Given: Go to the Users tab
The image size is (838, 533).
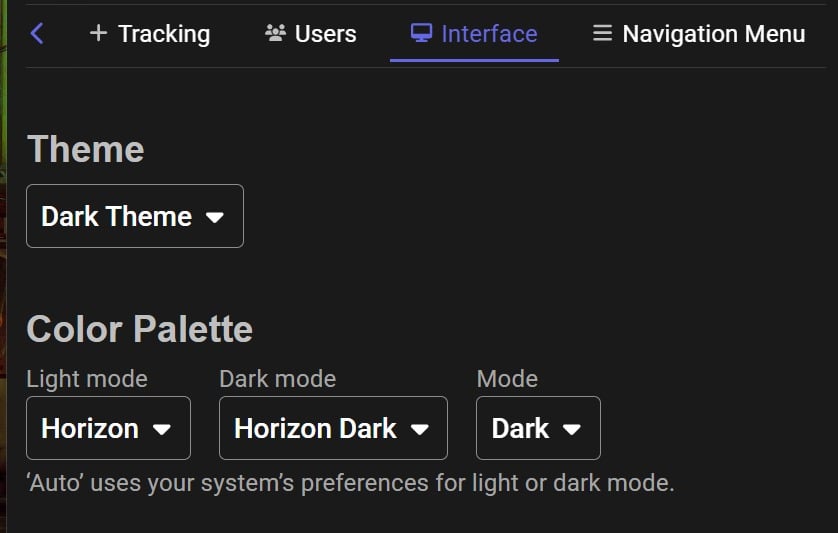Looking at the screenshot, I should (325, 34).
